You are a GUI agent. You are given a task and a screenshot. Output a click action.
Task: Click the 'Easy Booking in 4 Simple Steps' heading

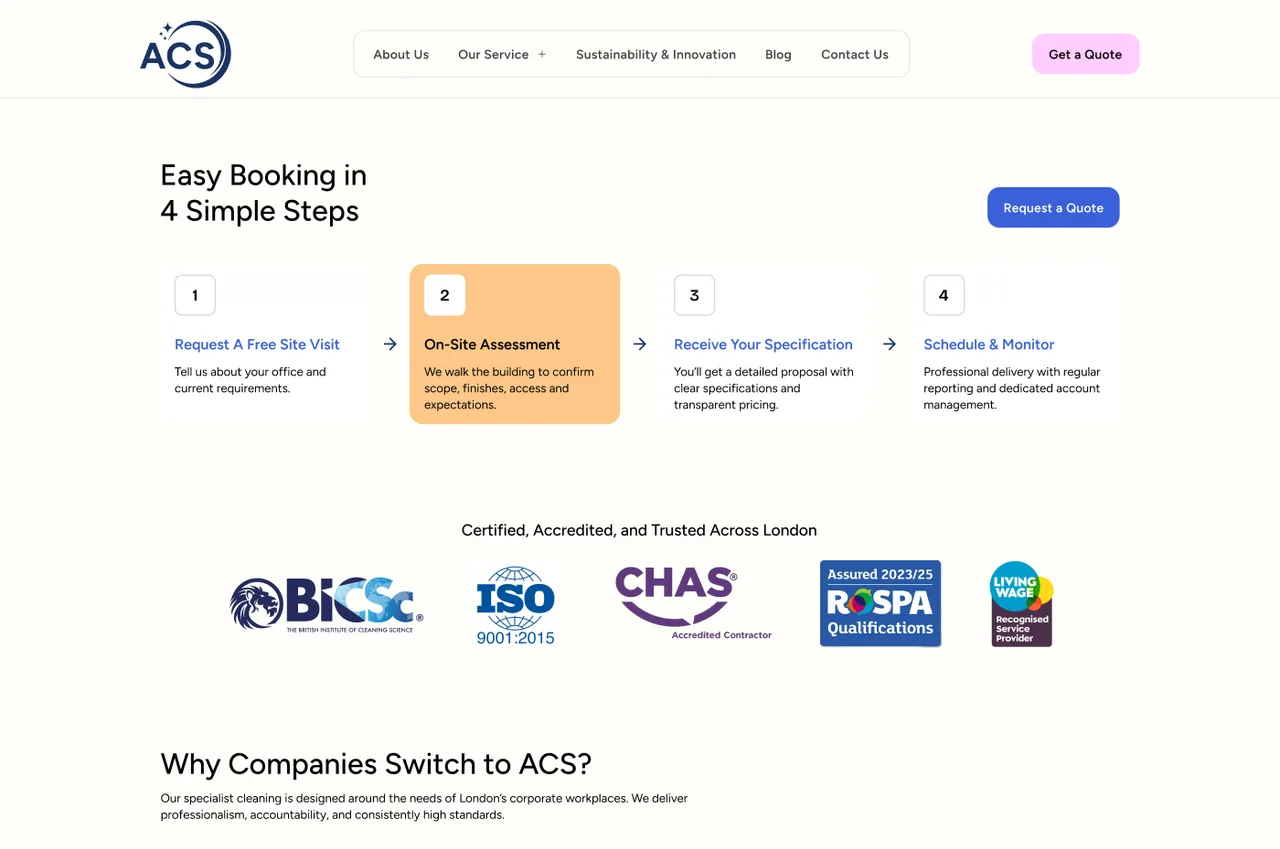coord(263,193)
